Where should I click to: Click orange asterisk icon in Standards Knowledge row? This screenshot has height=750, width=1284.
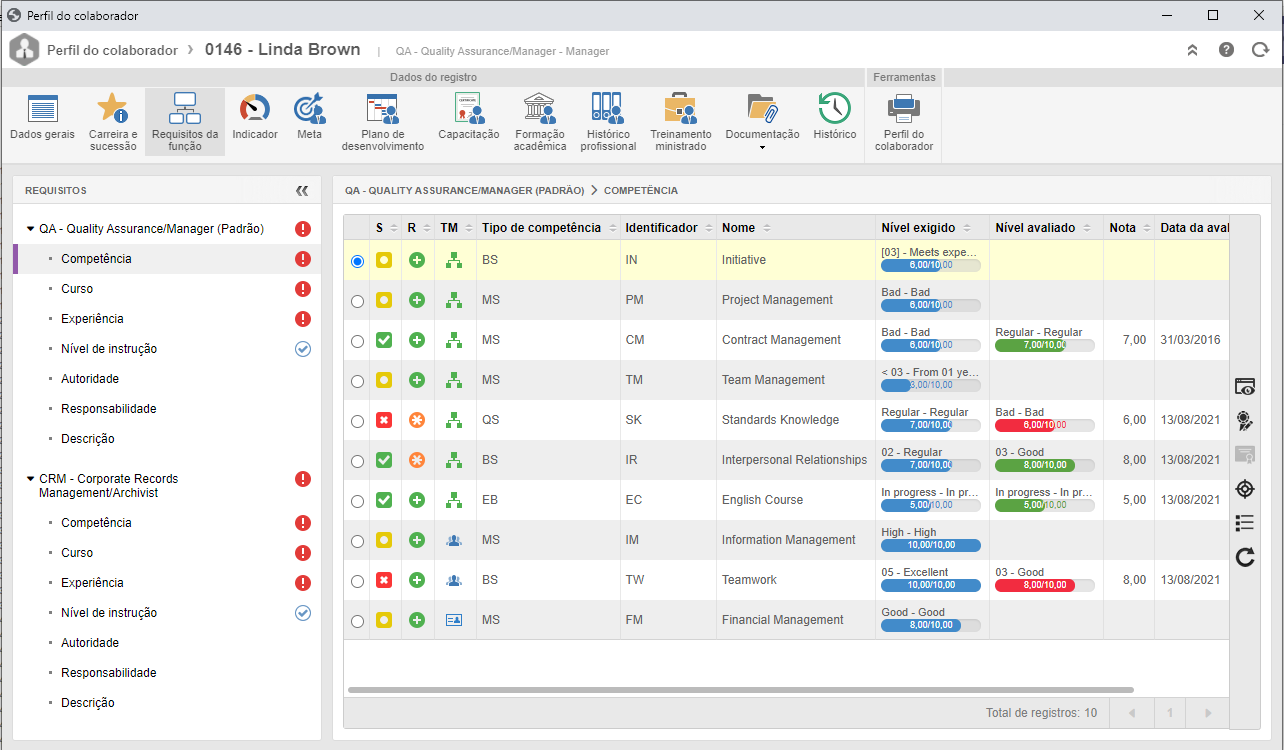[x=417, y=420]
